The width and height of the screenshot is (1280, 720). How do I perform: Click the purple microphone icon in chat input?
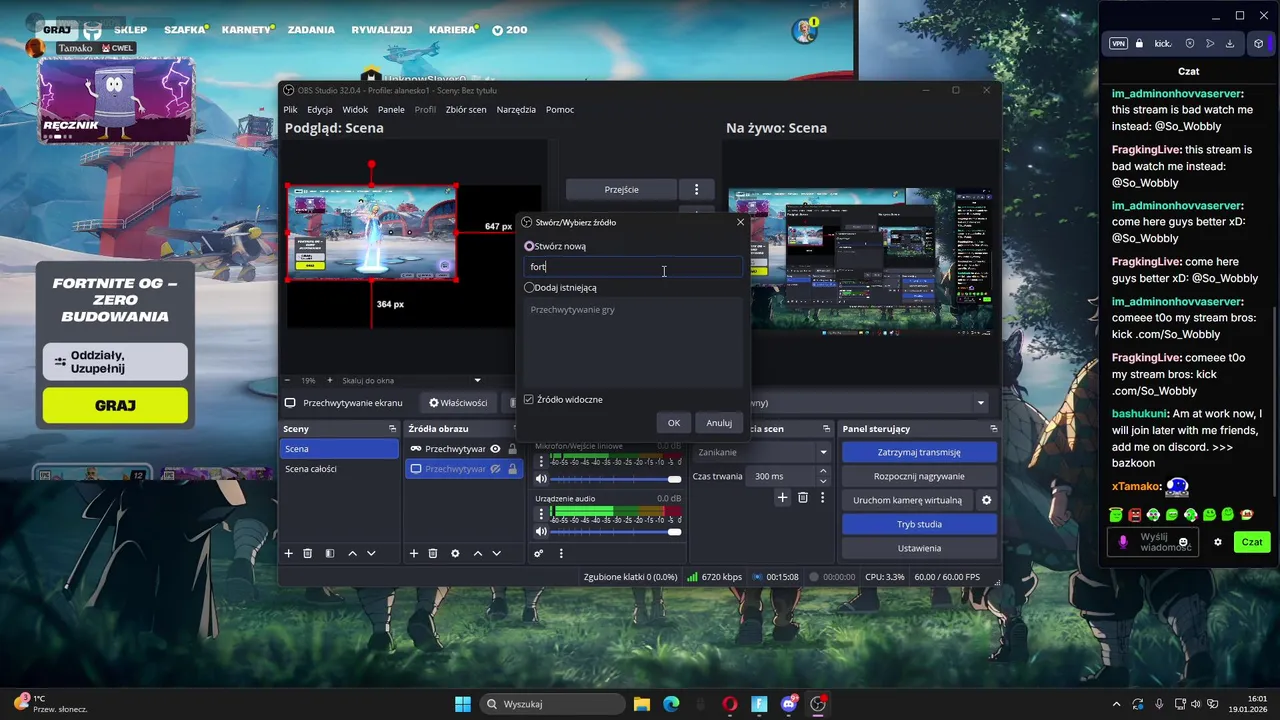click(x=1123, y=542)
